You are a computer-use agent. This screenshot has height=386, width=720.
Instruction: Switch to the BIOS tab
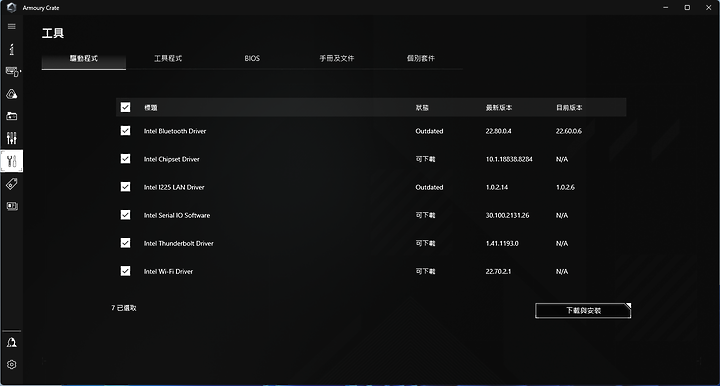tap(252, 59)
